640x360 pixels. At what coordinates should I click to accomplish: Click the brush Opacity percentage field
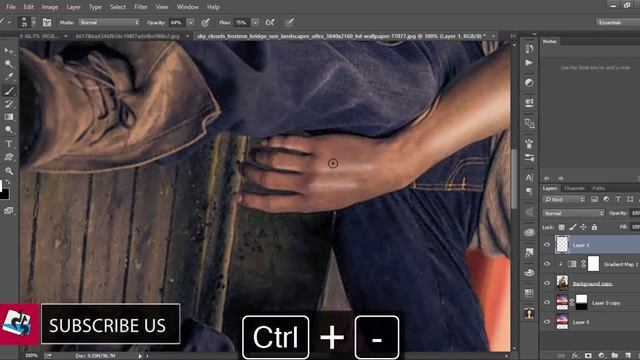[176, 22]
